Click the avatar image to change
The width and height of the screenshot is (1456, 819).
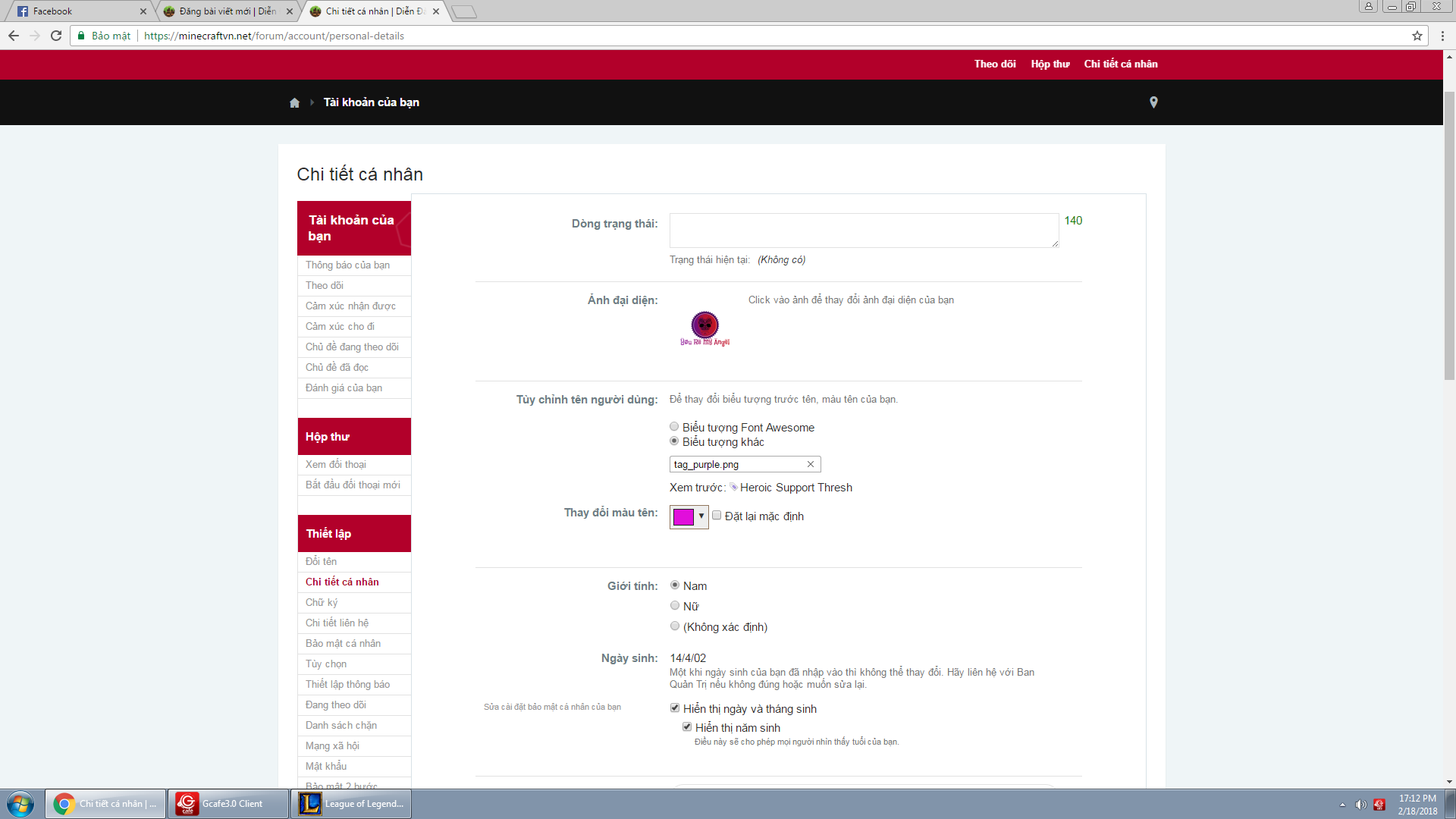[704, 328]
